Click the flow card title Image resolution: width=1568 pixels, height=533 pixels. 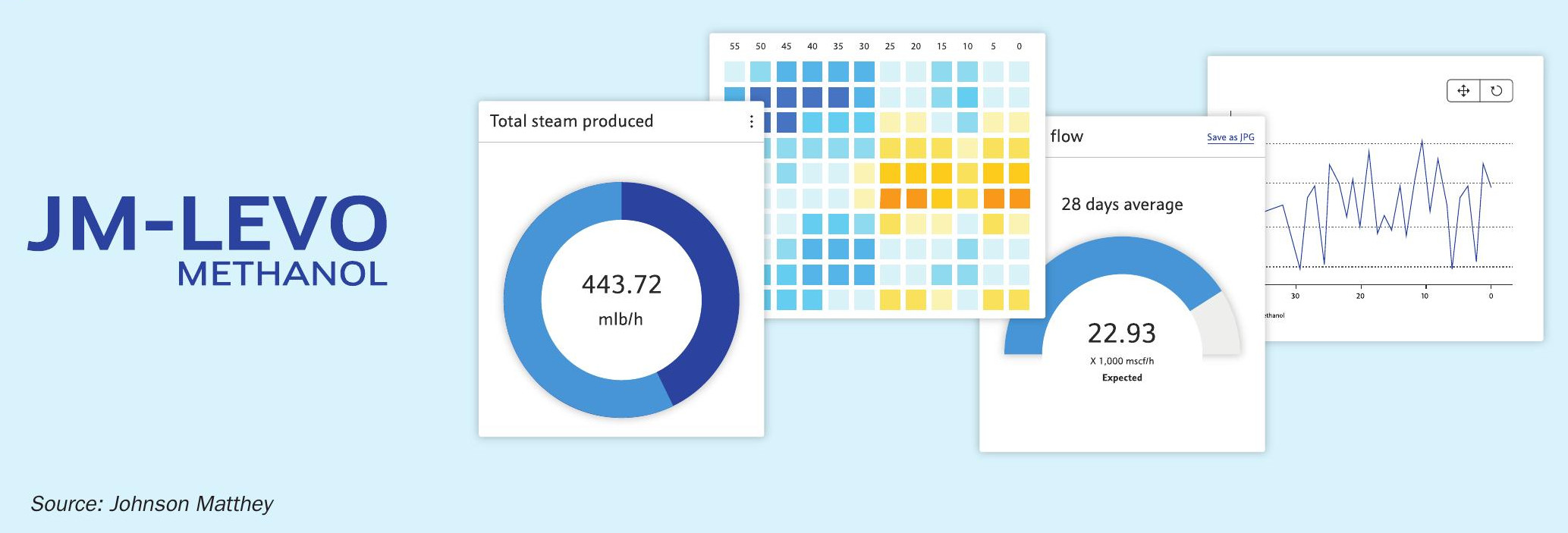point(1067,136)
